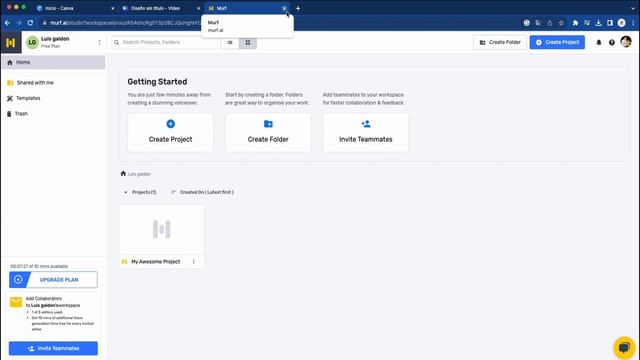Click blue Create Project button in top bar

557,42
